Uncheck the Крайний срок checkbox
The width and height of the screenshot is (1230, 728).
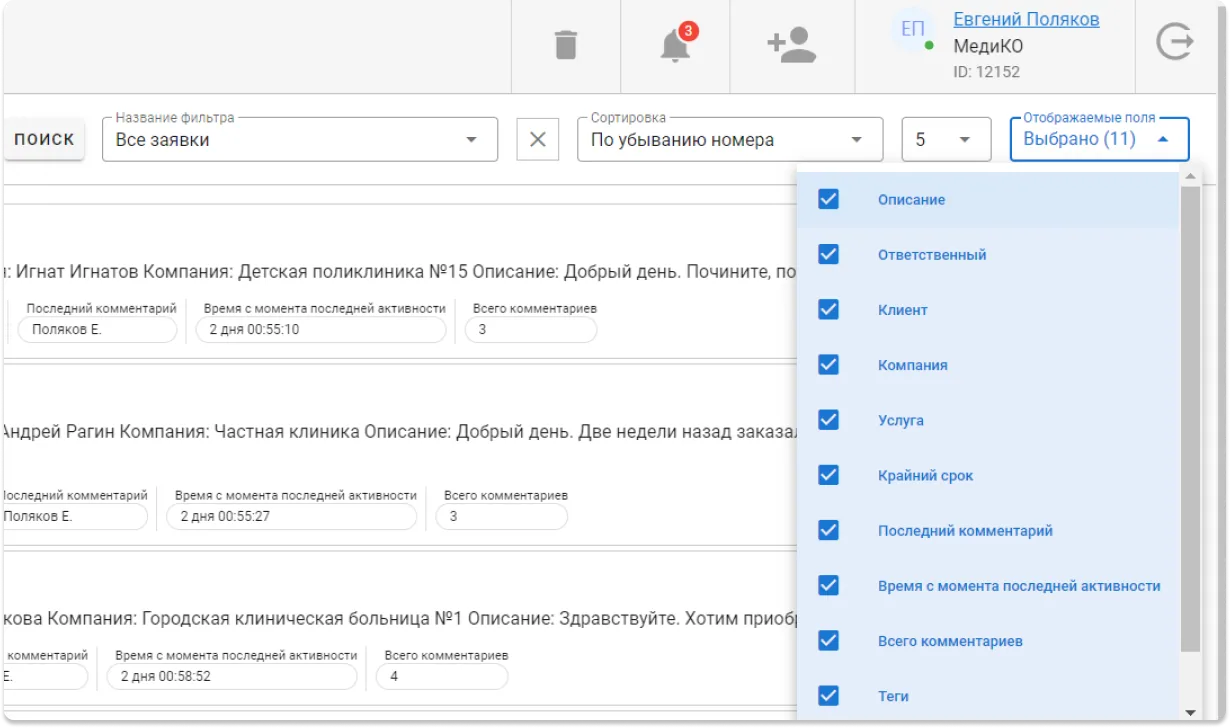pos(828,475)
